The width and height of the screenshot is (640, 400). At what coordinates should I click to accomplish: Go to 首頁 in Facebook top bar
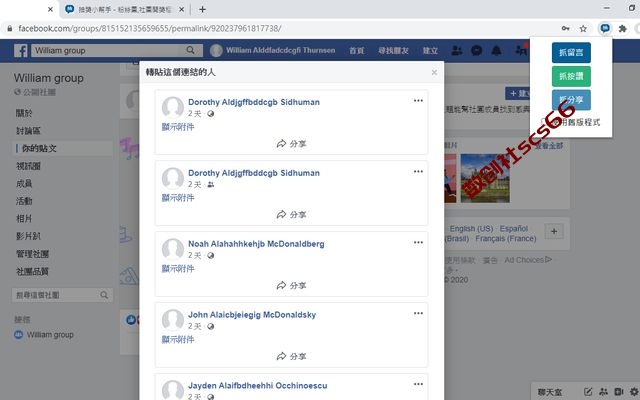[x=356, y=51]
